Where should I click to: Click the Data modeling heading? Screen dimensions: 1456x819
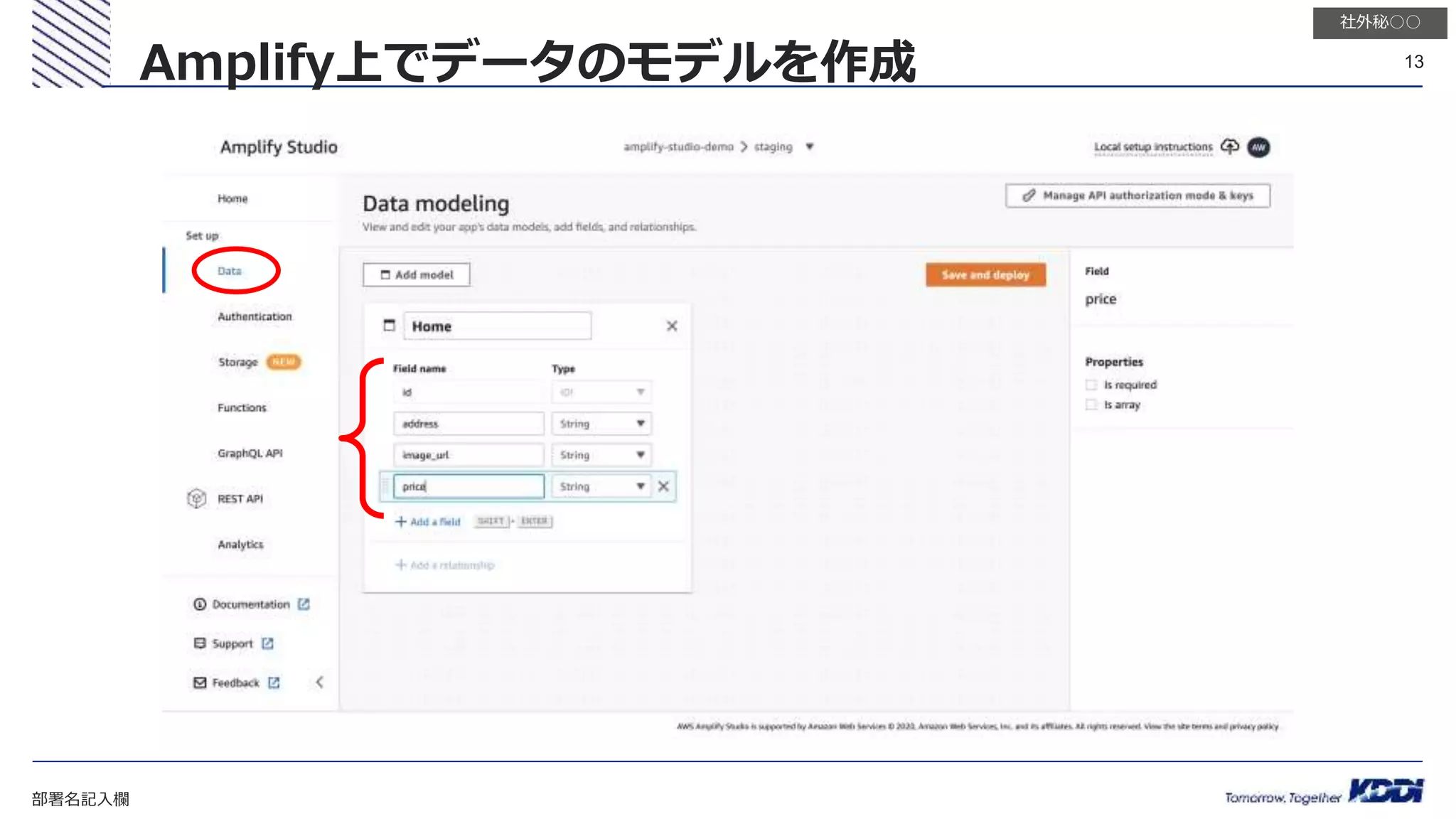[x=436, y=204]
